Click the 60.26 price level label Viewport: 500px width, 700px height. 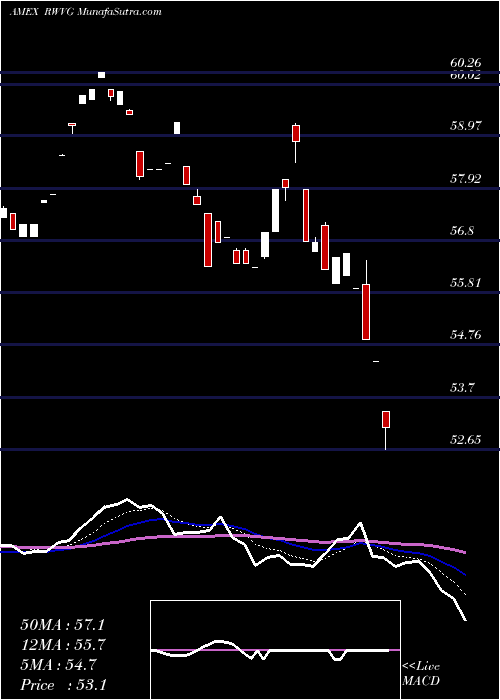(x=466, y=64)
